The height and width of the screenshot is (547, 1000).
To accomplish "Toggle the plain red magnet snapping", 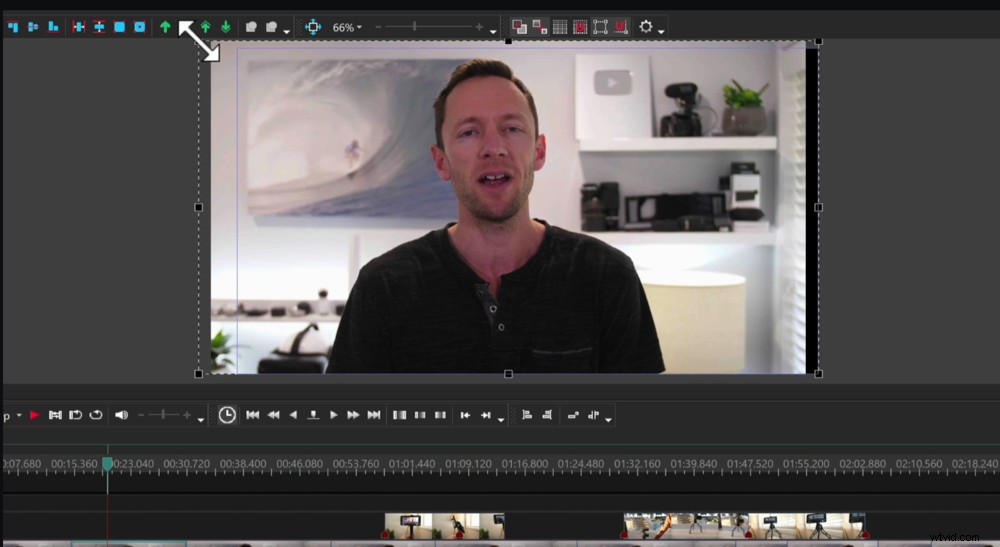I will [621, 27].
